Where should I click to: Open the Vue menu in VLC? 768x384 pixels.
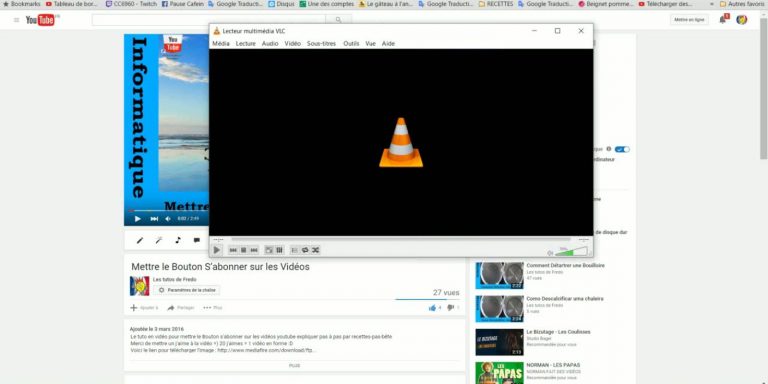pos(370,44)
